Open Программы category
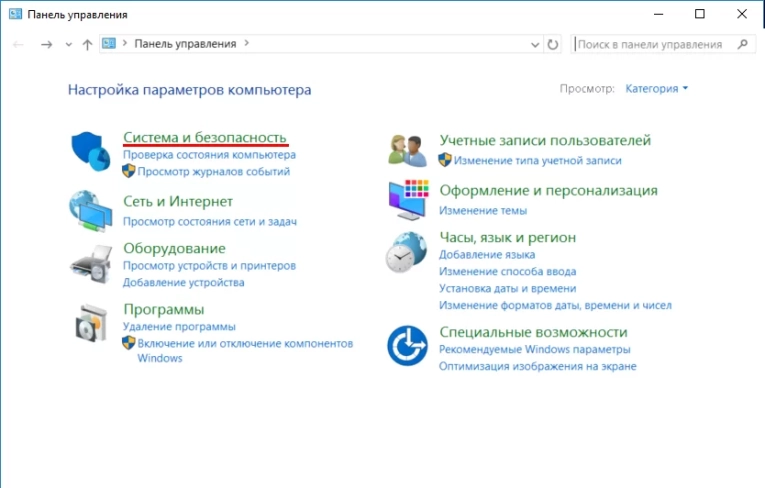The width and height of the screenshot is (765, 488). (164, 309)
